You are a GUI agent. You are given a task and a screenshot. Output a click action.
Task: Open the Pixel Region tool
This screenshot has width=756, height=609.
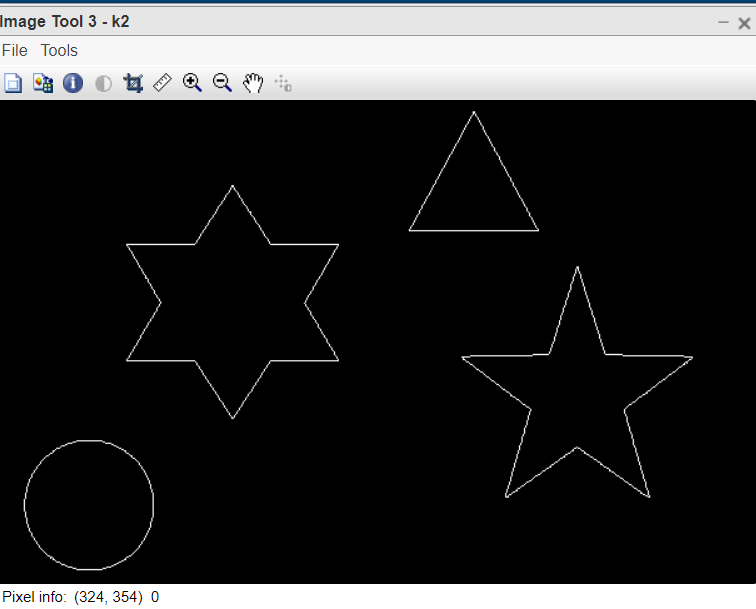[x=43, y=83]
